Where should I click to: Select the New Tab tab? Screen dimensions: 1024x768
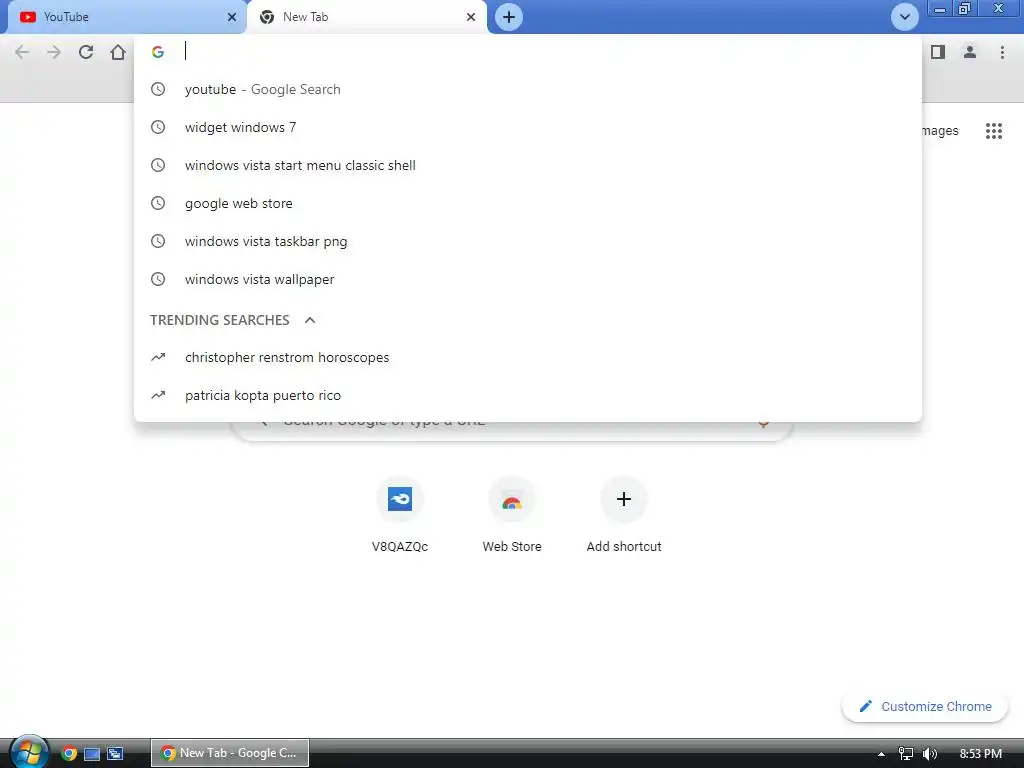366,17
